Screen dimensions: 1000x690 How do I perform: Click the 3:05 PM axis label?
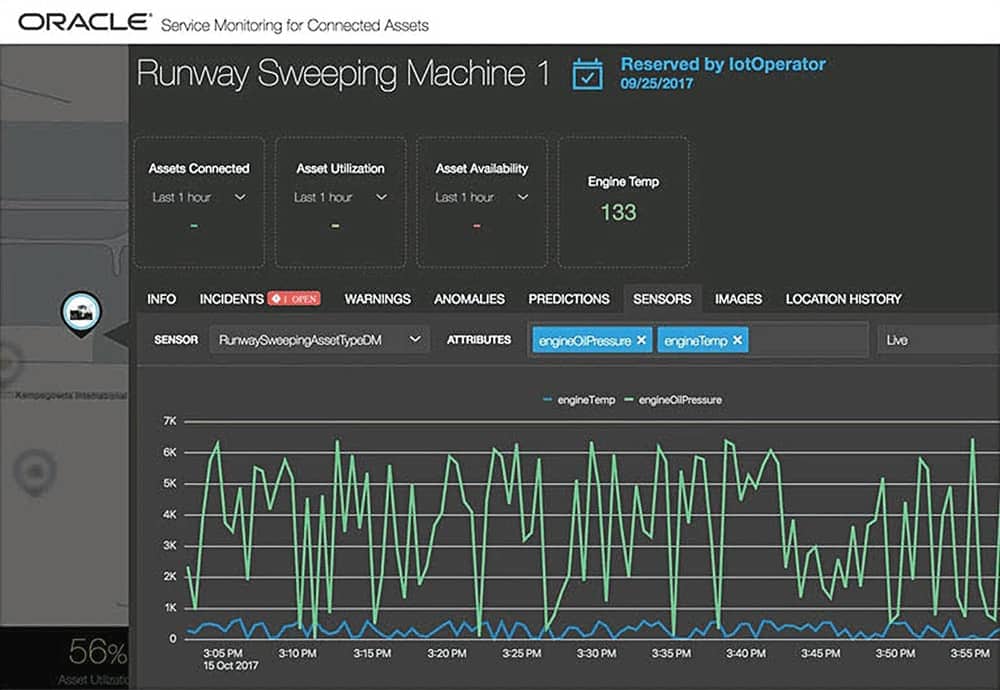coord(223,653)
